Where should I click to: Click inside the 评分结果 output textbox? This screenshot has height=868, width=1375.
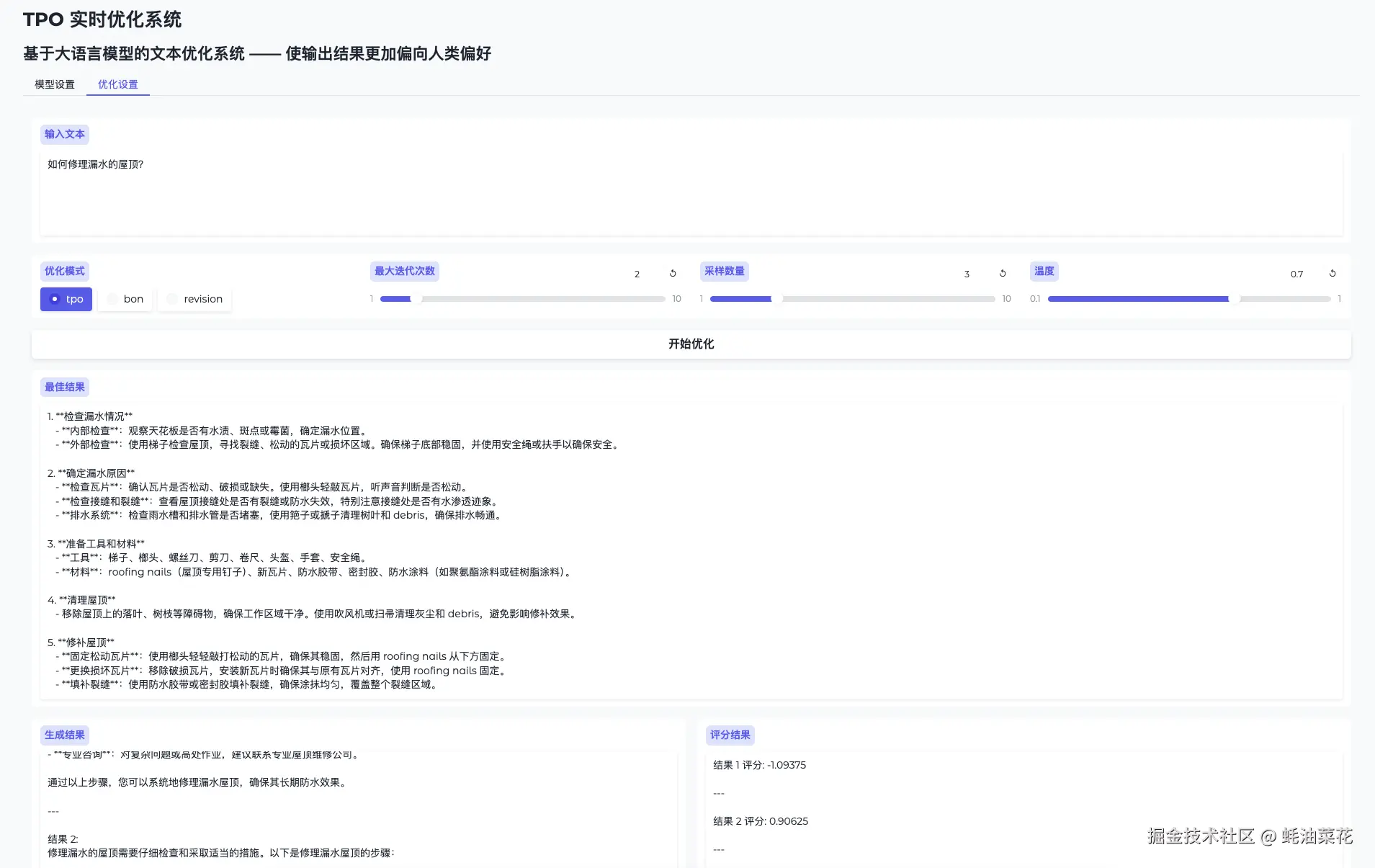[x=1024, y=810]
